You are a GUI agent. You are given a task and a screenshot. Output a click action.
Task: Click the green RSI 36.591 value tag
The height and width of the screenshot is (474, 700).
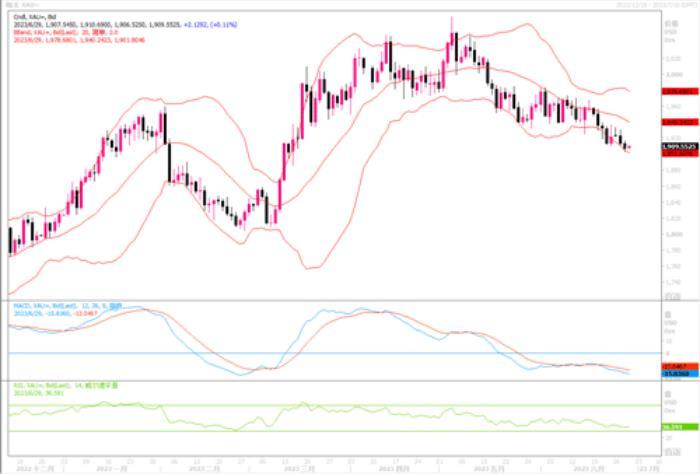[x=679, y=427]
